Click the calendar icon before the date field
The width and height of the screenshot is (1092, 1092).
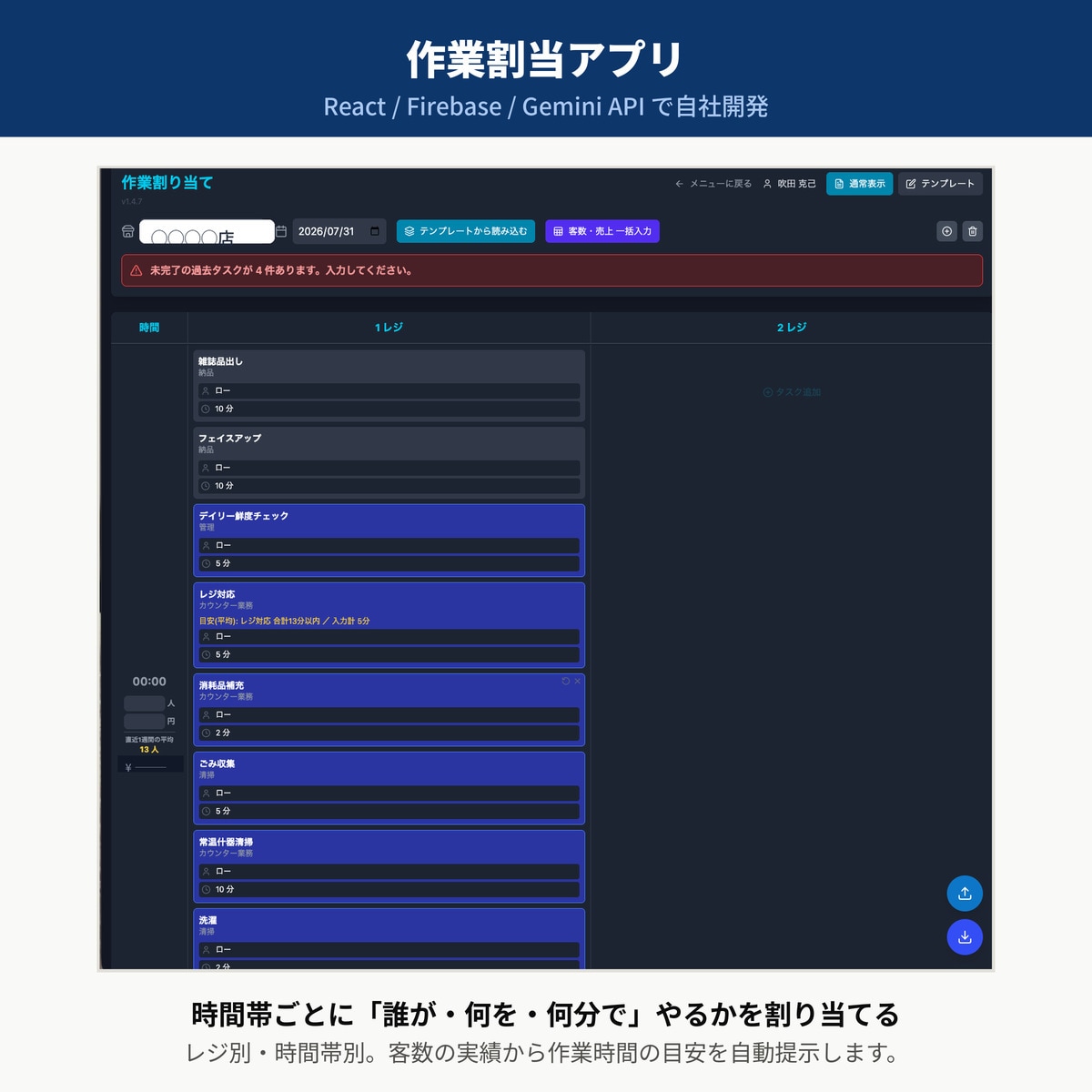(x=281, y=231)
